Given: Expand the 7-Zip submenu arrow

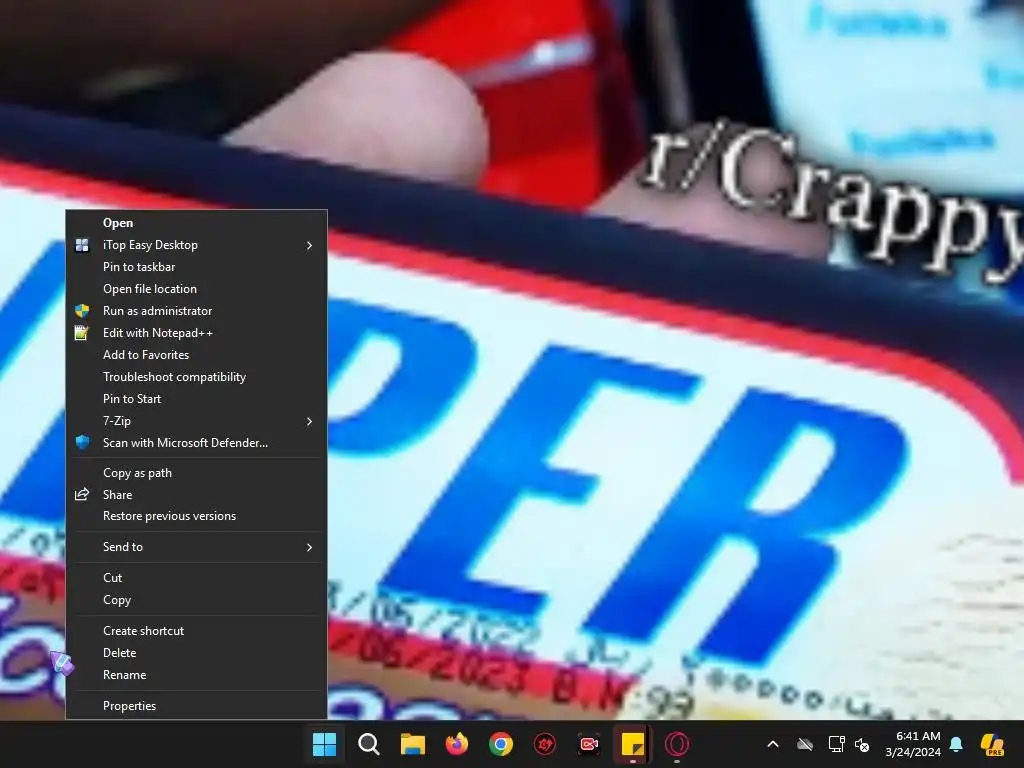Looking at the screenshot, I should [x=310, y=421].
